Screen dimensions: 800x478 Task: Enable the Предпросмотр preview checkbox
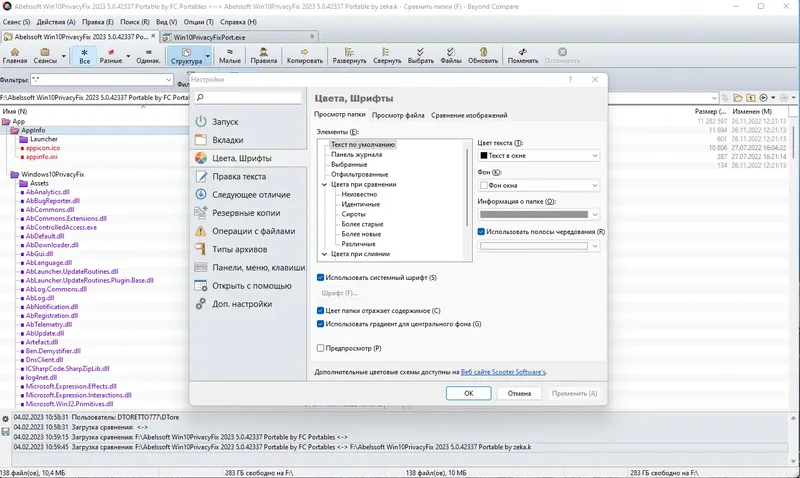[320, 348]
